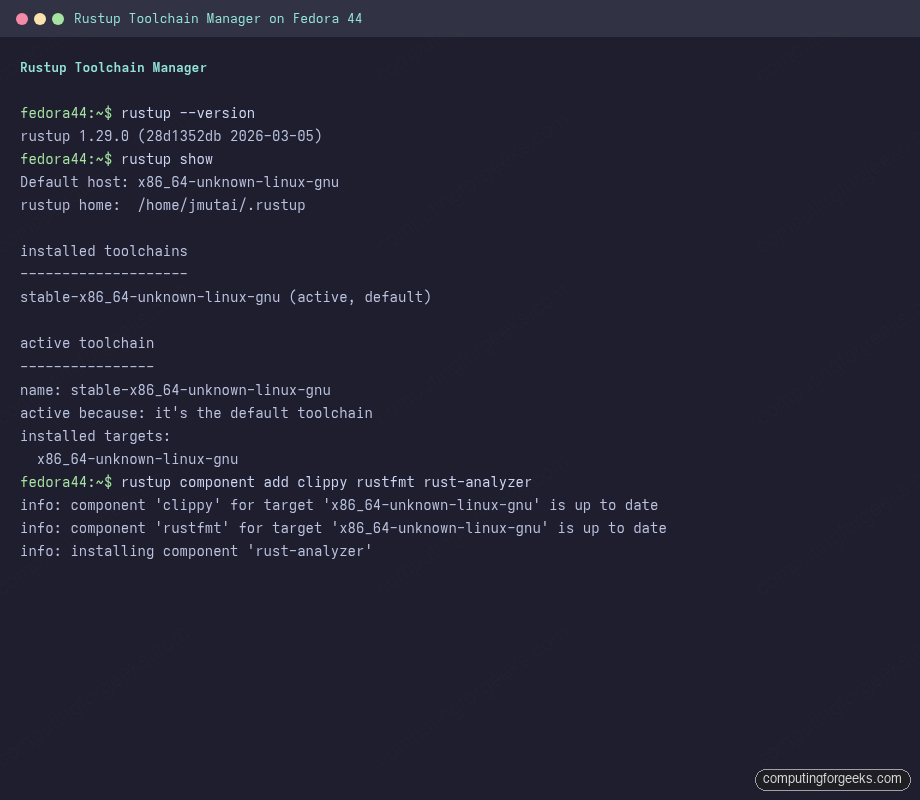Click 'stable-x86_64-unknown-linux-gnu (active, default)' line
This screenshot has height=800, width=920.
[x=225, y=297]
